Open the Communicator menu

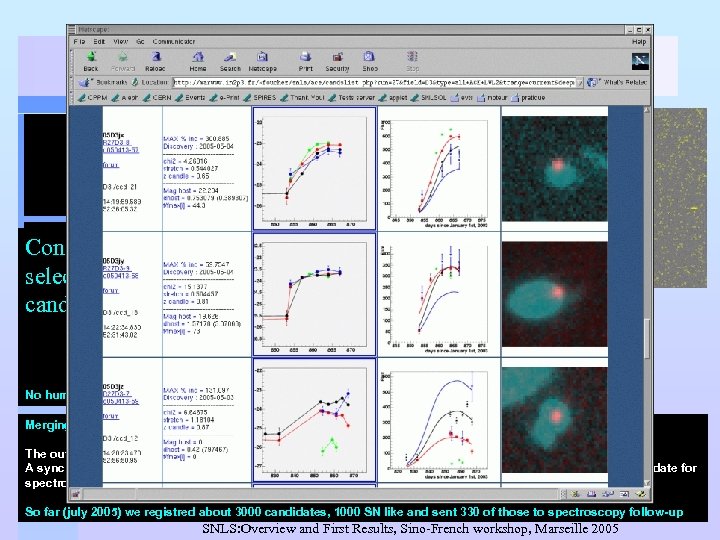pos(174,41)
